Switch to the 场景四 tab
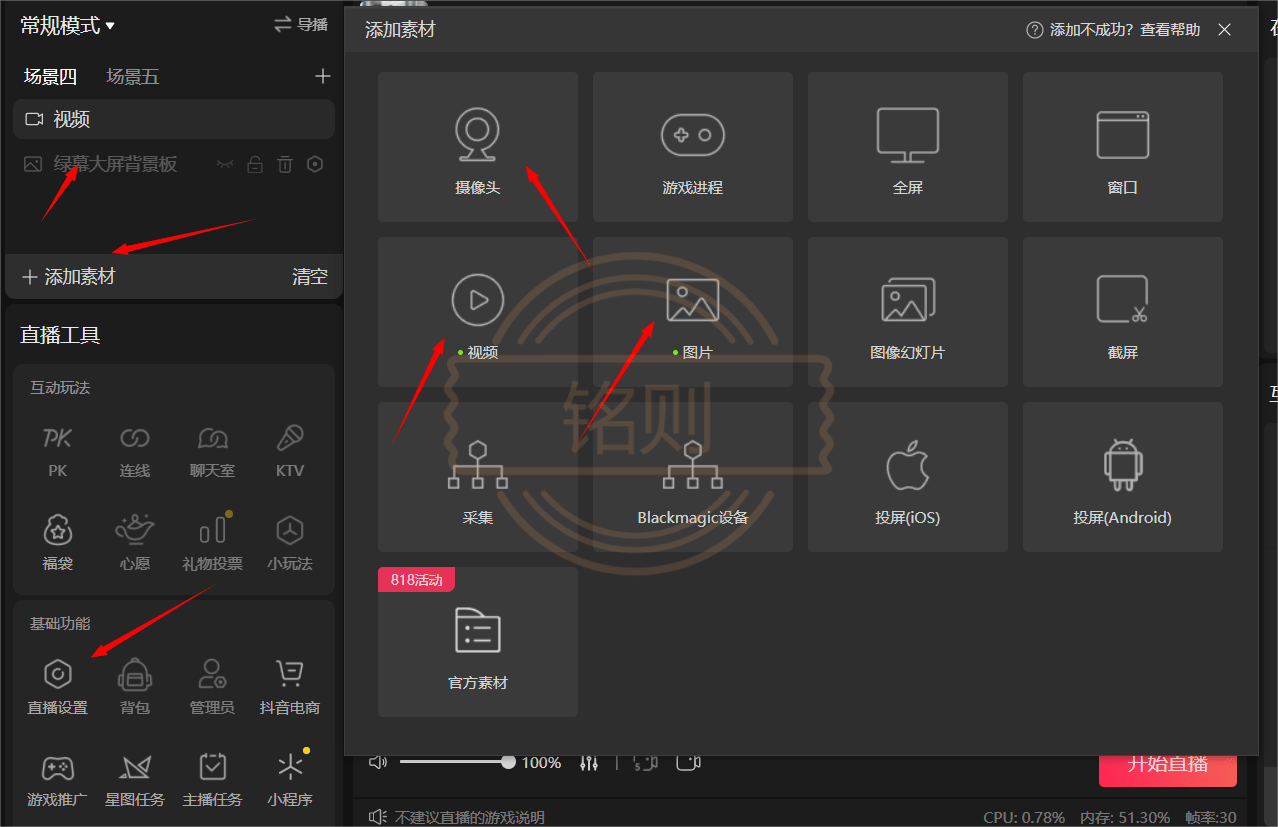Screen dimensions: 1278x827 coord(50,77)
